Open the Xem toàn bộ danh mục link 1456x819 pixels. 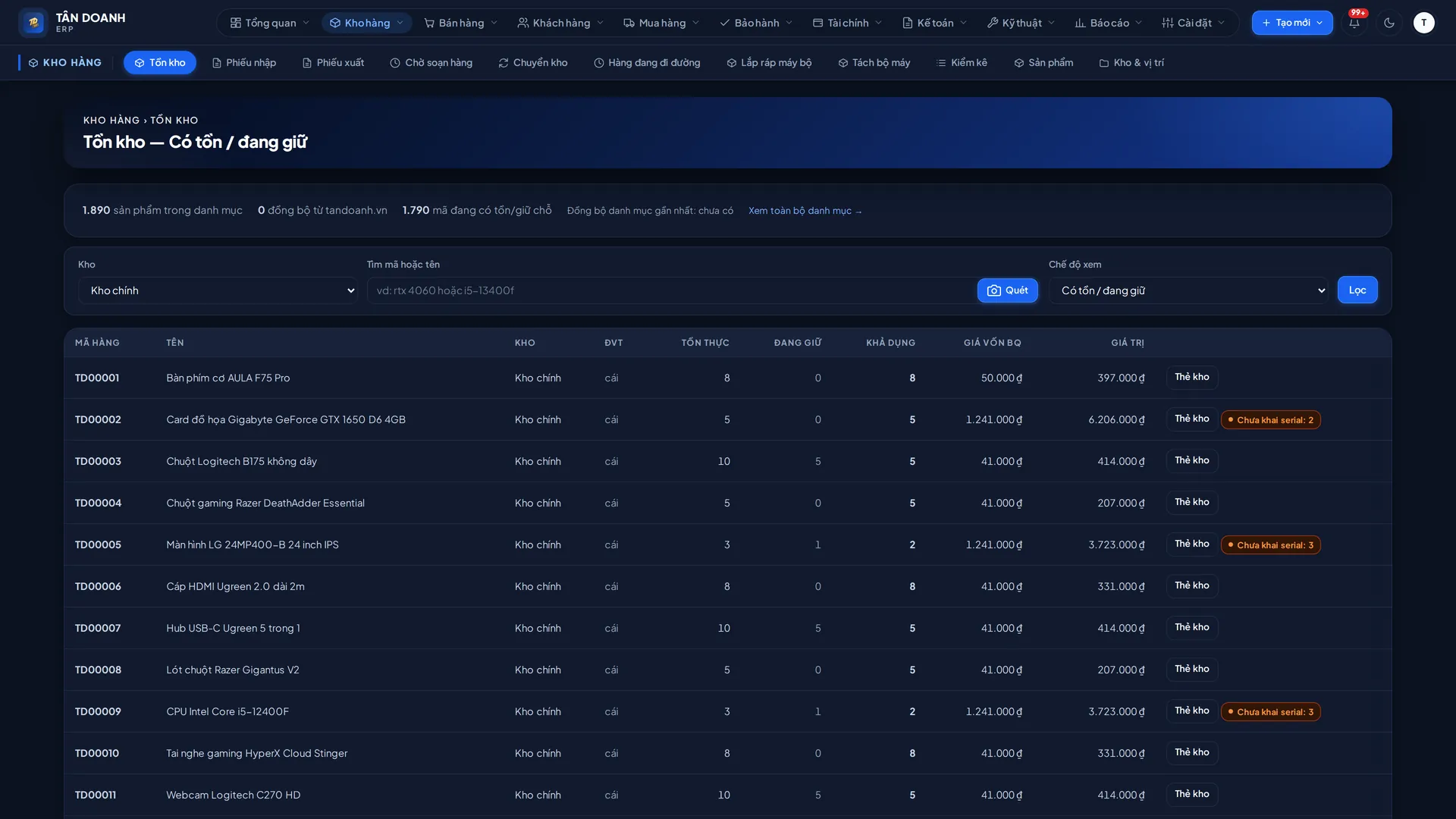805,211
